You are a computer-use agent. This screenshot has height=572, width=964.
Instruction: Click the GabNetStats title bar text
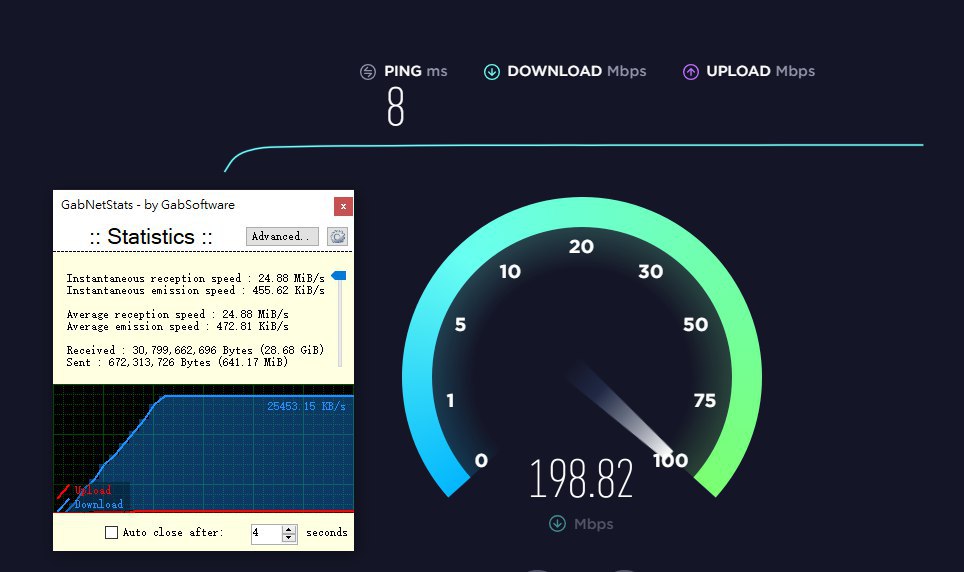coord(148,205)
